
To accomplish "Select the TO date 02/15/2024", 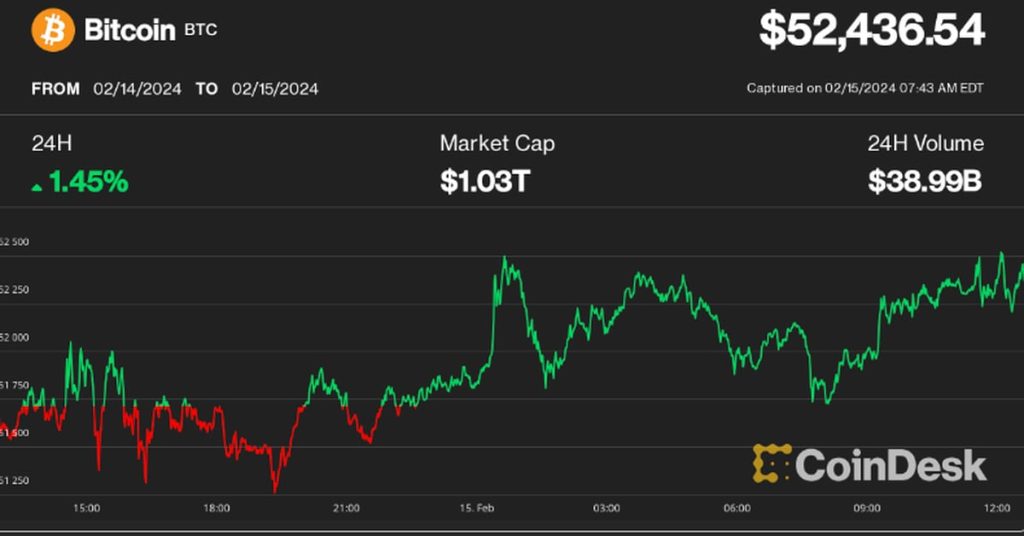I will 274,89.
